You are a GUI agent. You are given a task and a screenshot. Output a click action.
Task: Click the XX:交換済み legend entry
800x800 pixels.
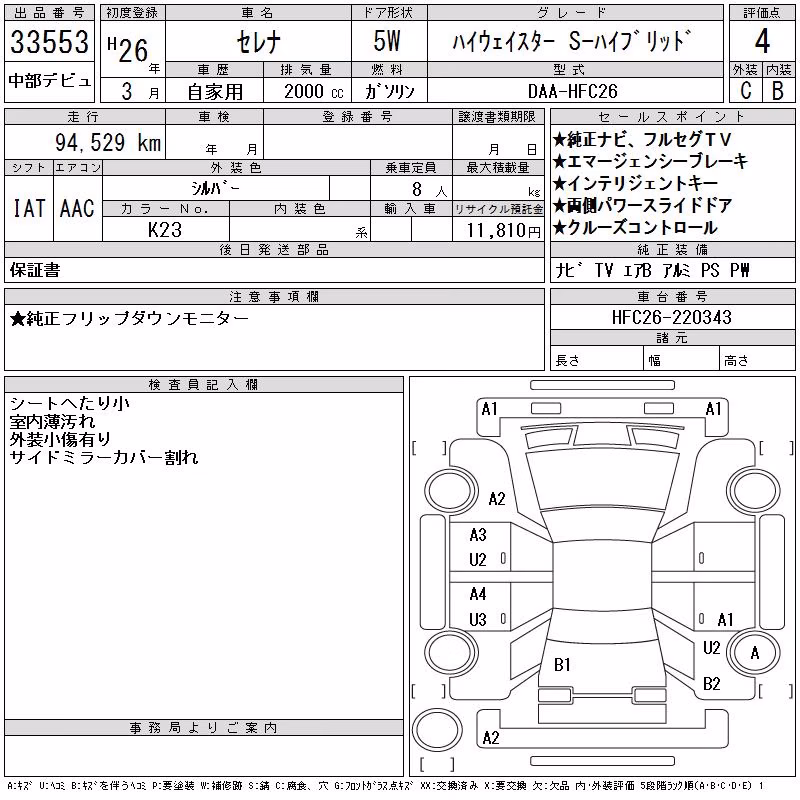[449, 786]
